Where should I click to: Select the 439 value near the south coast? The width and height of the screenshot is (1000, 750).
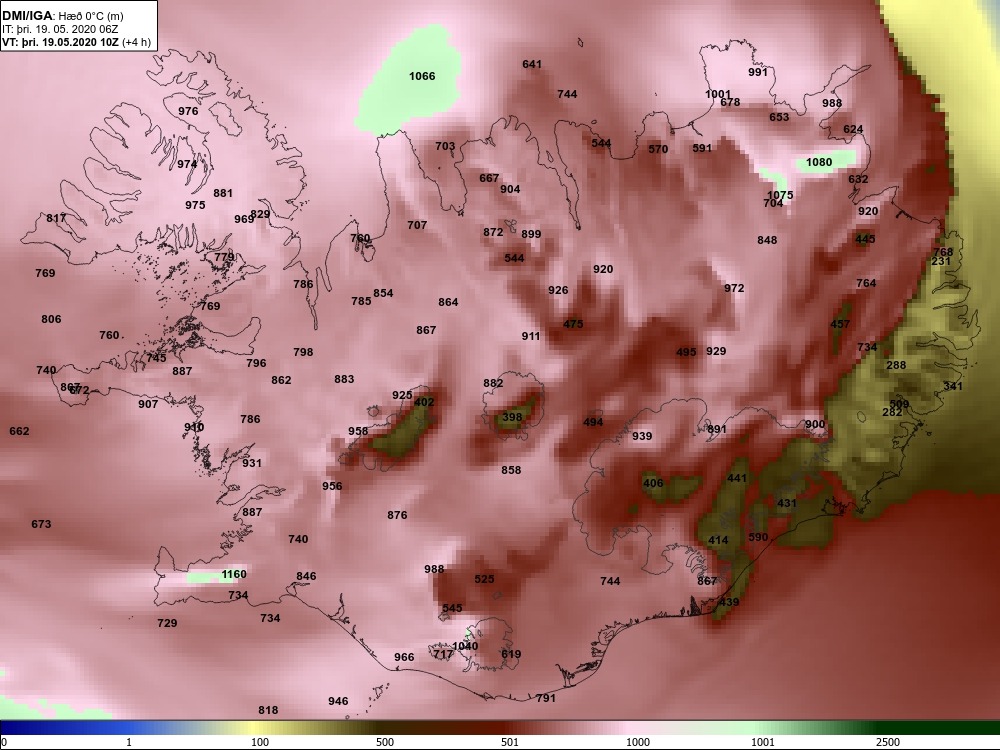729,601
